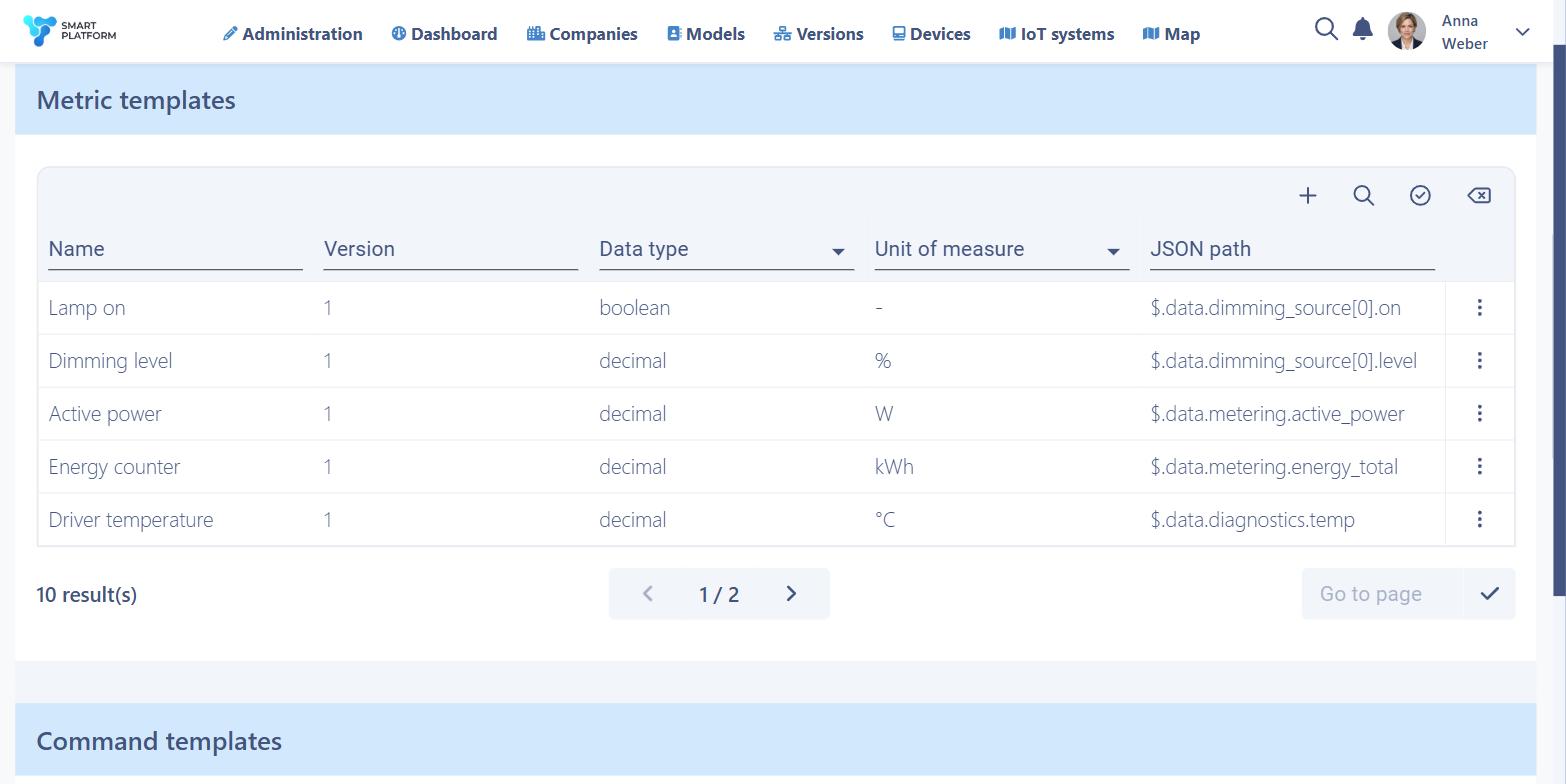Open the Unit of measure dropdown
This screenshot has width=1566, height=784.
[x=1001, y=250]
